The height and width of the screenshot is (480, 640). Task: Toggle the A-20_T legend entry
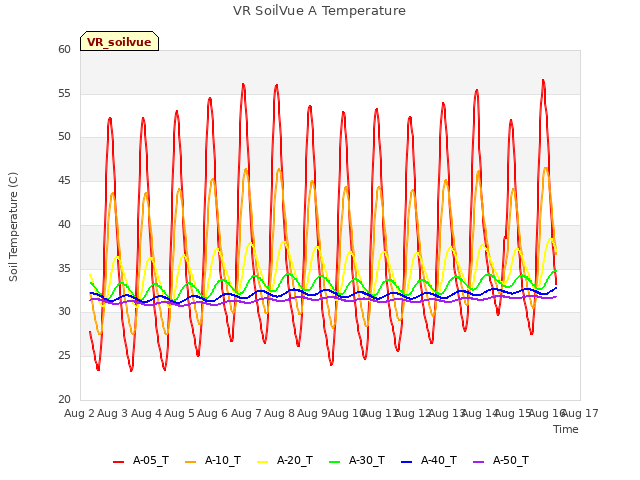point(285,460)
